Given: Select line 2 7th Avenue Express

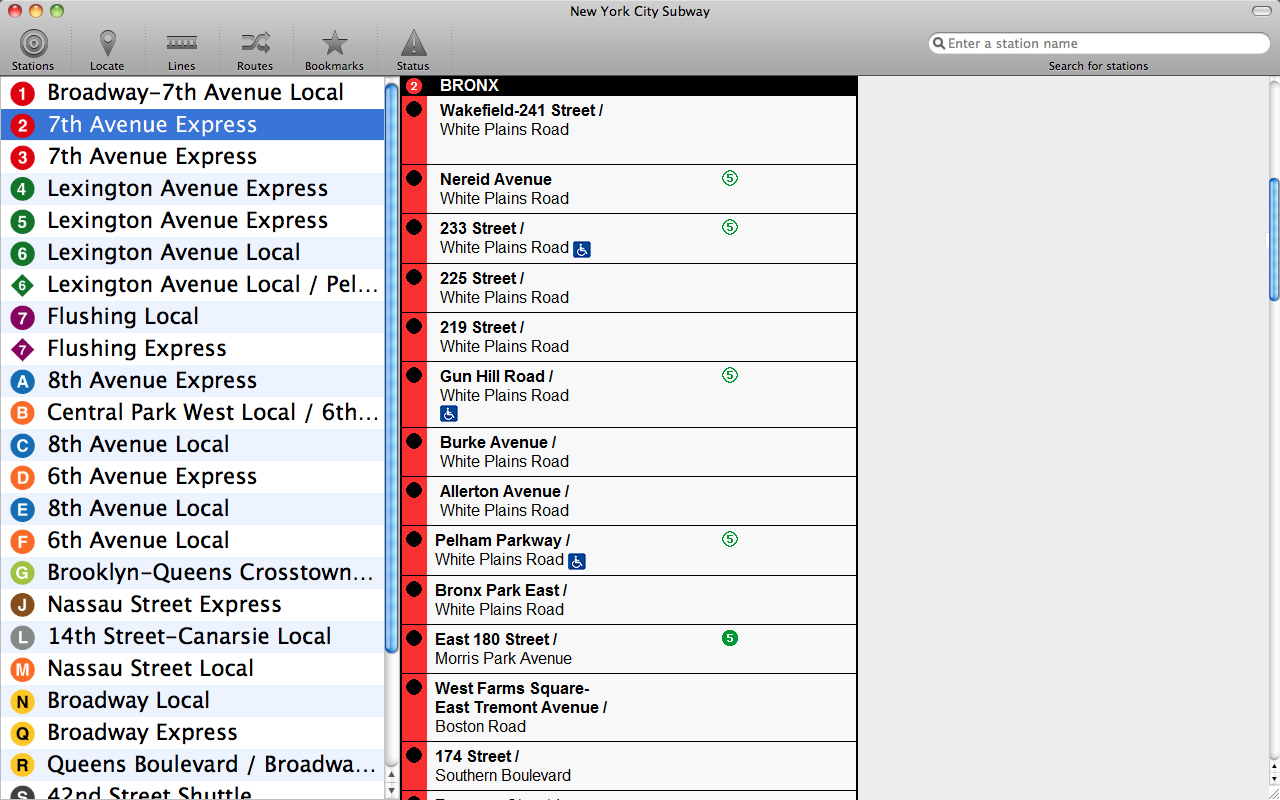Looking at the screenshot, I should coord(192,125).
